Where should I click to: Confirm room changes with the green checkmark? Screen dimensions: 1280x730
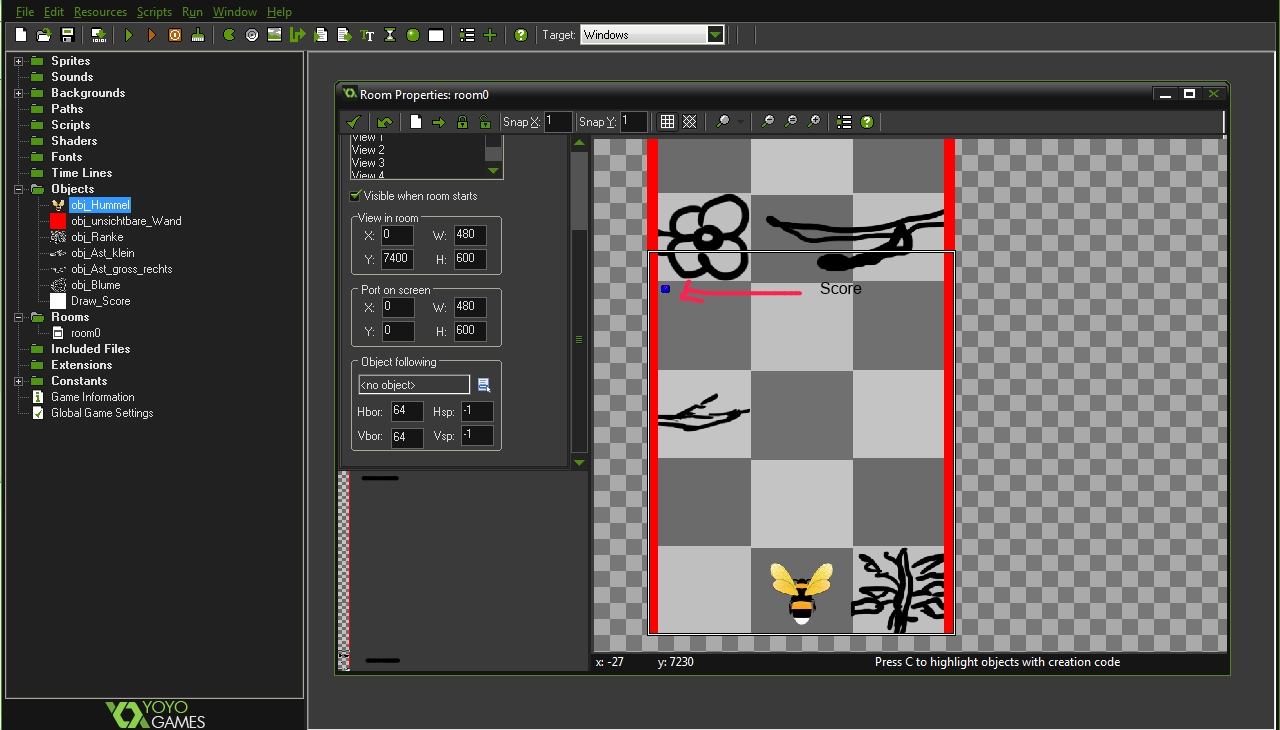pyautogui.click(x=353, y=122)
